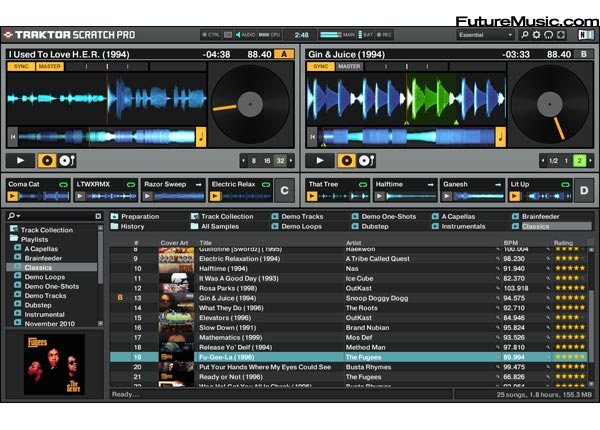Click the Deck B waveform stripe overview
The height and width of the screenshot is (430, 600).
click(406, 137)
